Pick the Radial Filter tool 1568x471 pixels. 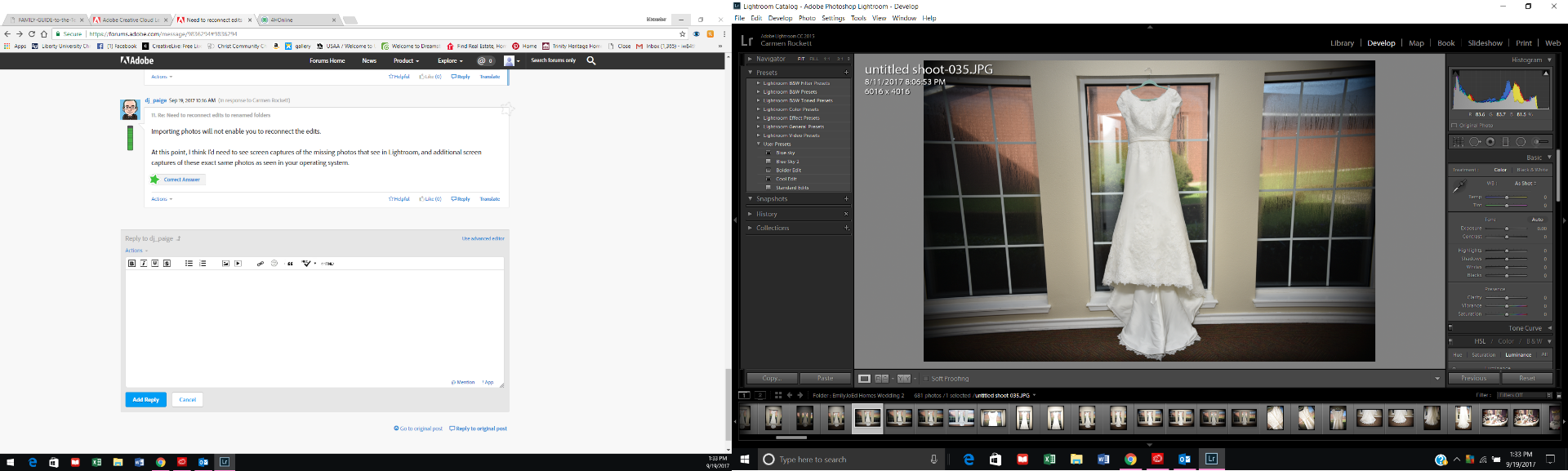[x=1521, y=141]
